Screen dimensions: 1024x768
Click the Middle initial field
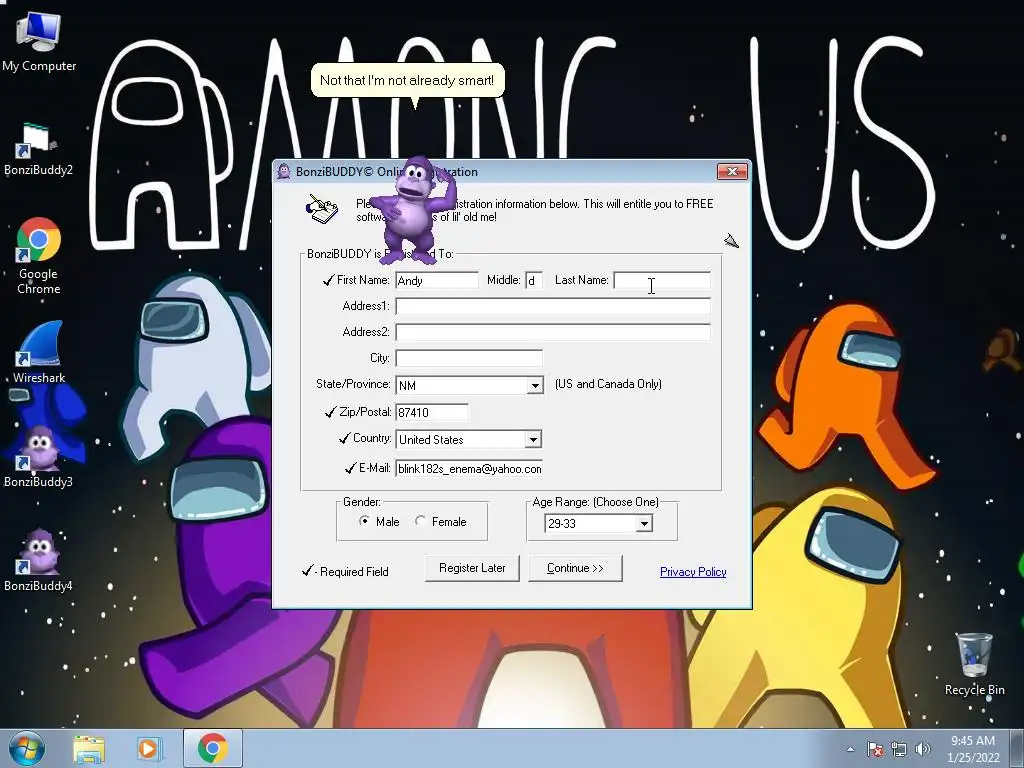pyautogui.click(x=534, y=280)
